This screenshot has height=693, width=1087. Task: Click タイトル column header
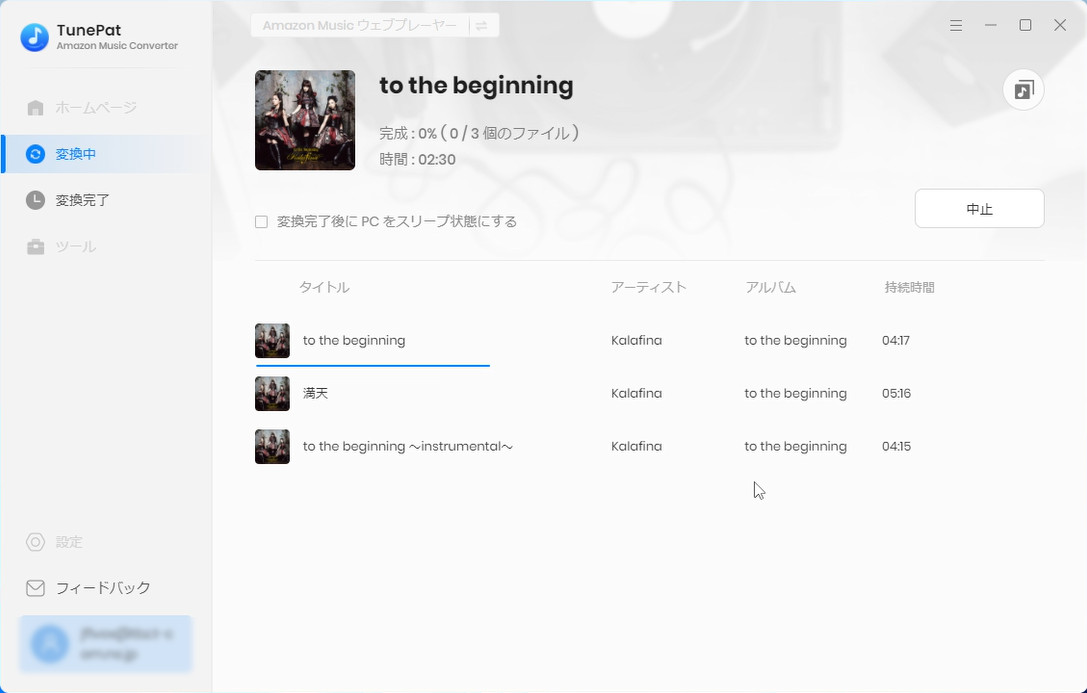point(324,288)
